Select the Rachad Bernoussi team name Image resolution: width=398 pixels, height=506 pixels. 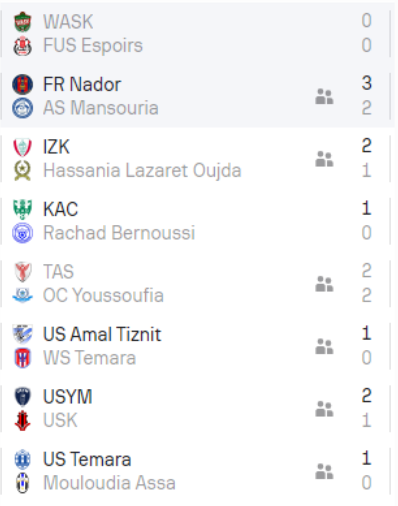pyautogui.click(x=119, y=233)
